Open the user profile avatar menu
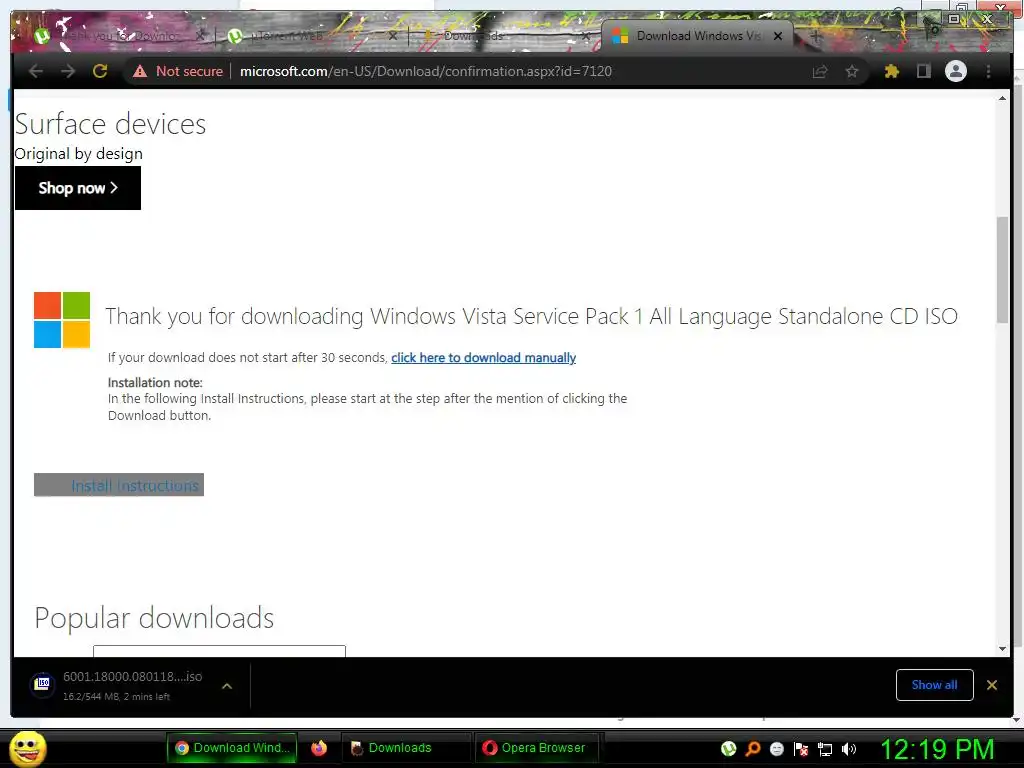1024x768 pixels. pos(956,71)
